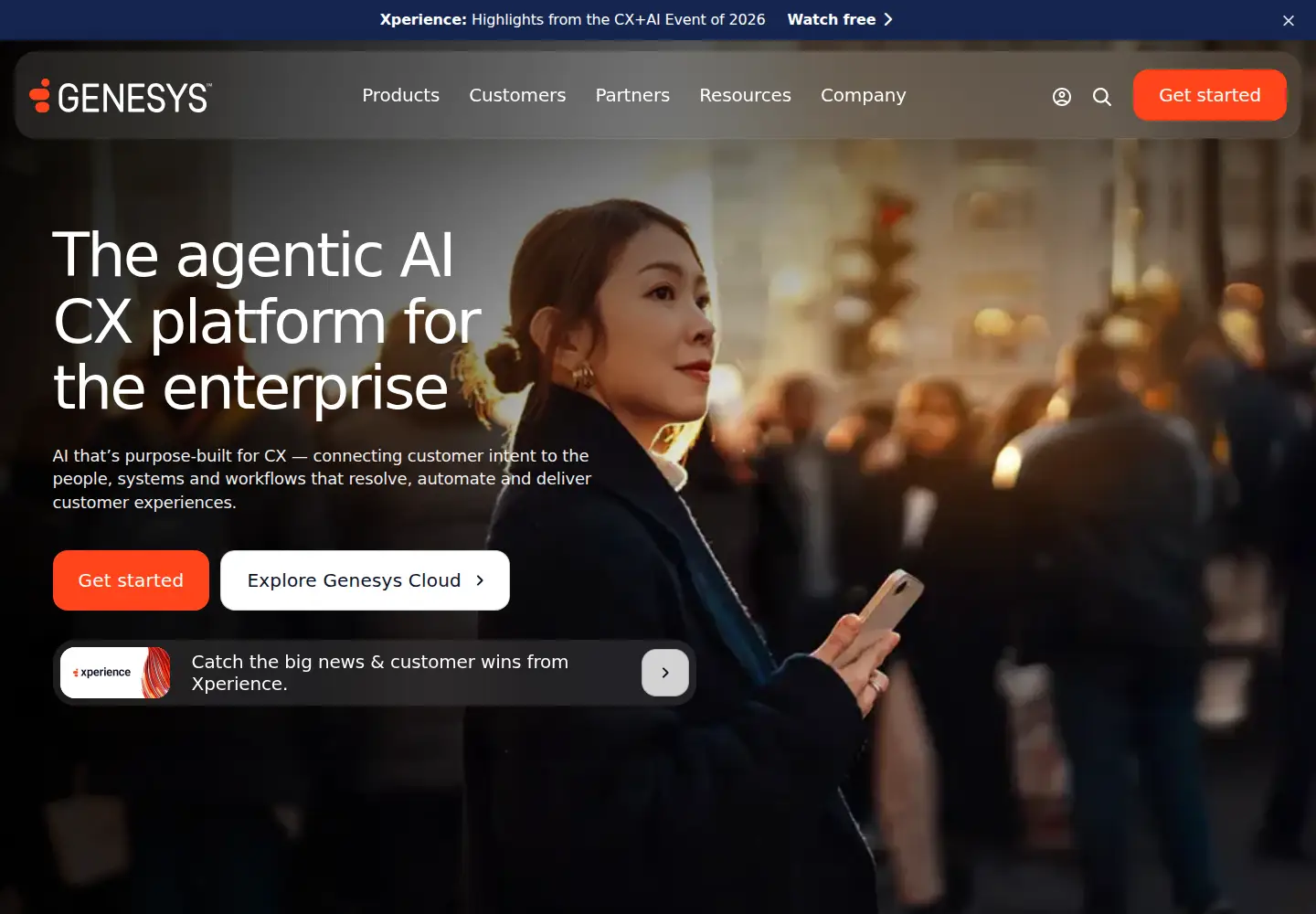Open the Products menu

tap(400, 95)
